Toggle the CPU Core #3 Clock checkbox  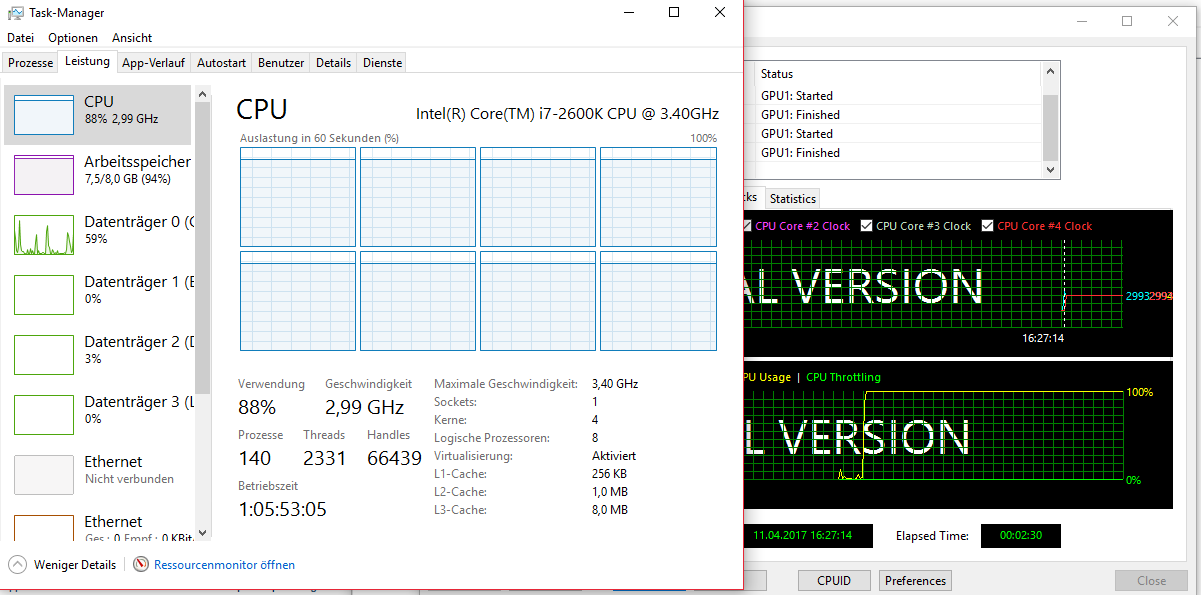pyautogui.click(x=867, y=226)
